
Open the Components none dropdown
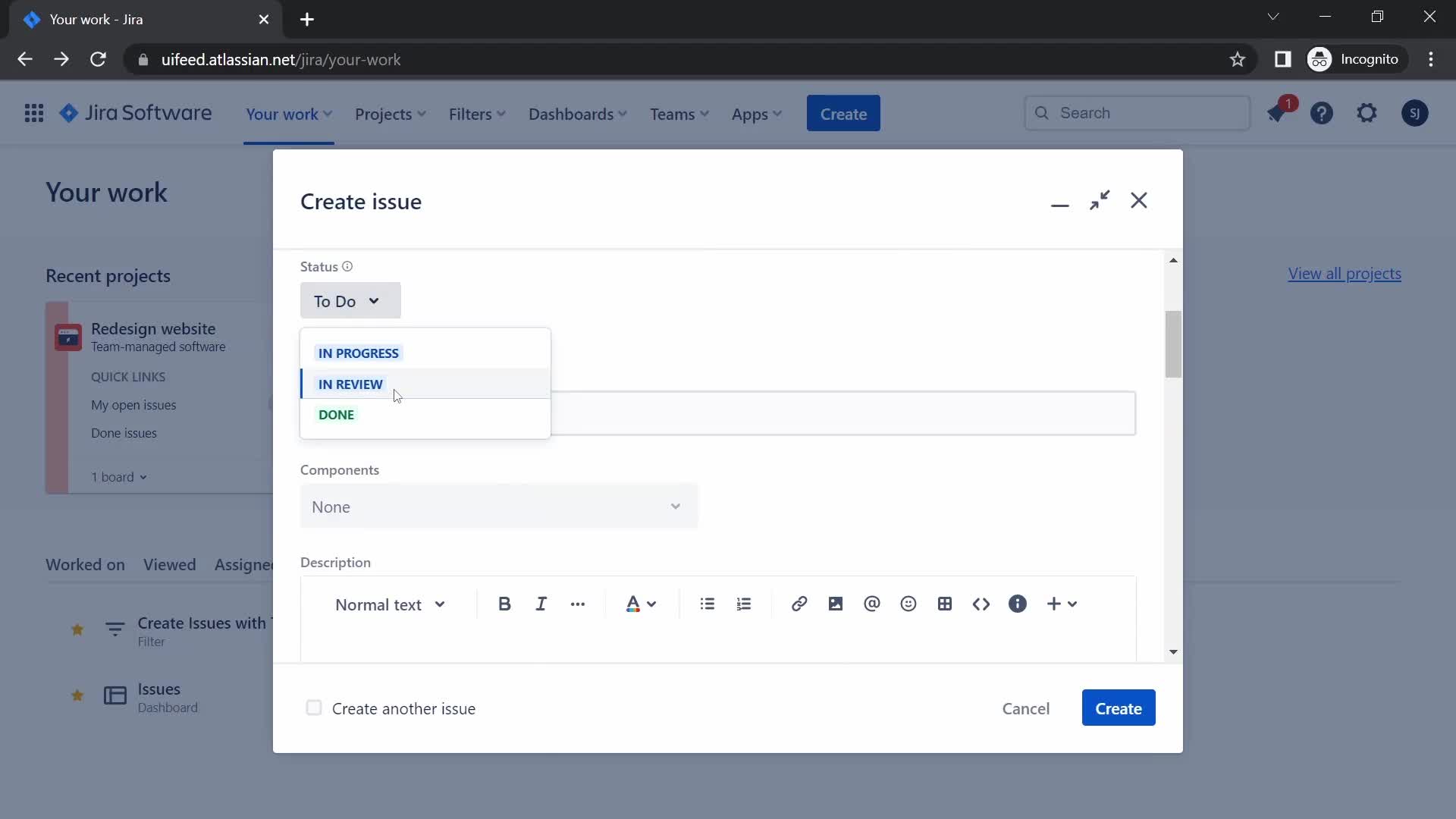tap(500, 506)
